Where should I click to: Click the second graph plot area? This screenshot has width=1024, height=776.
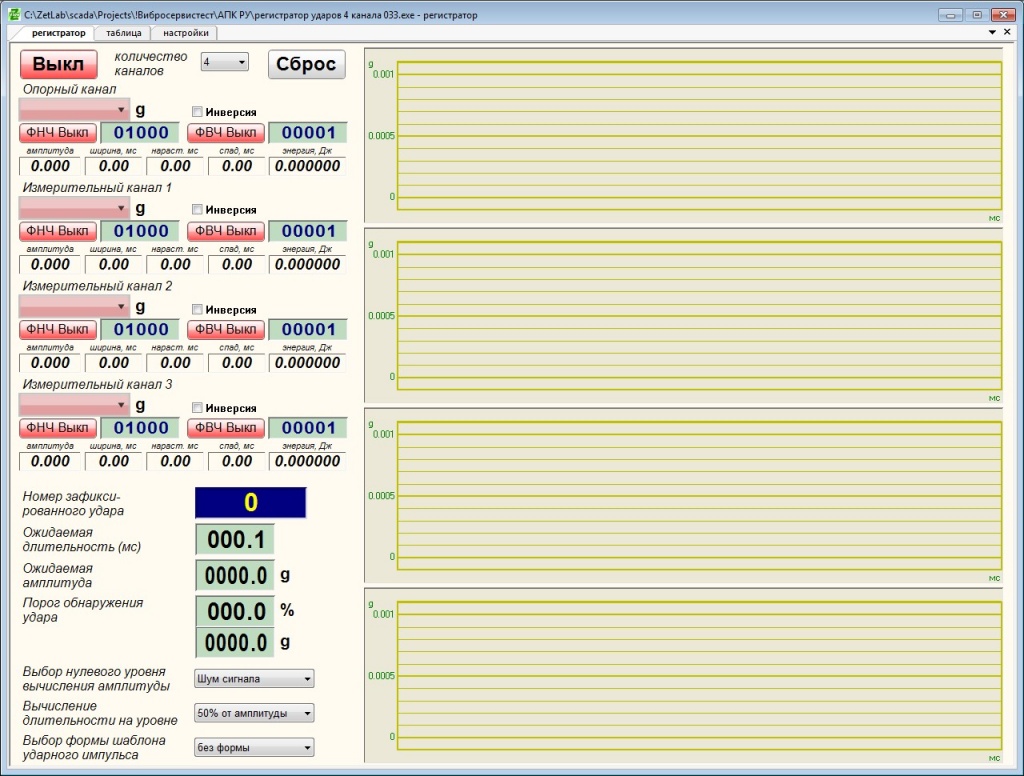699,316
